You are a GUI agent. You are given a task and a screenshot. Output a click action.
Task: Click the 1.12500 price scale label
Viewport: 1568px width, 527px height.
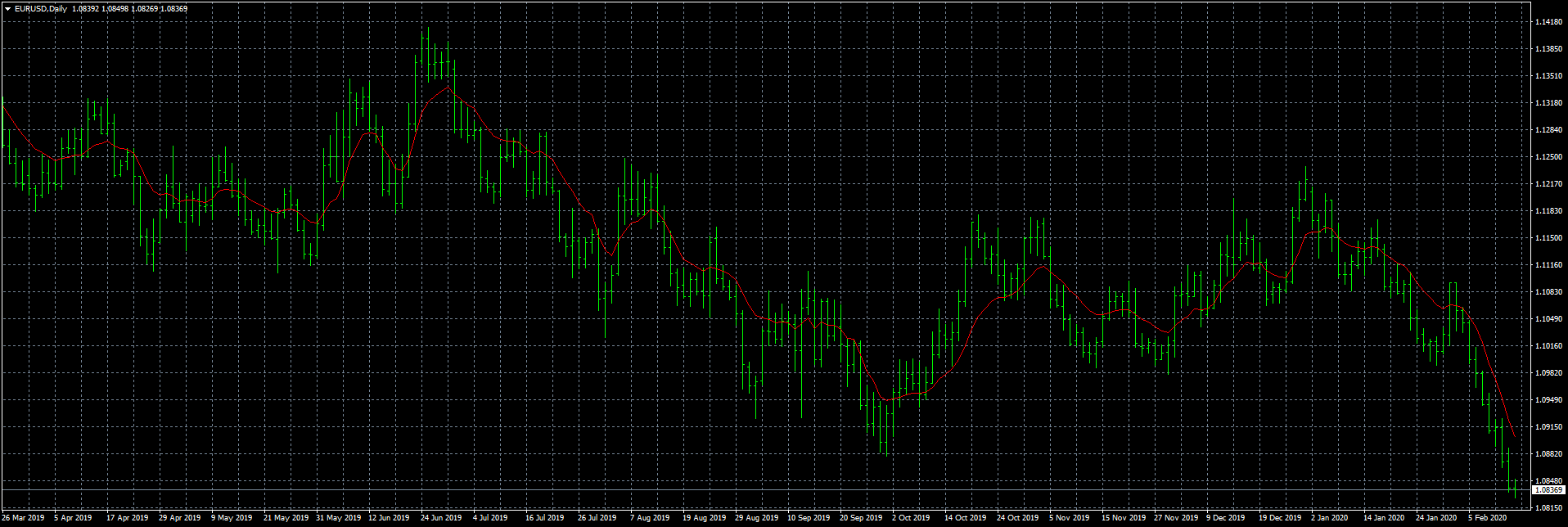click(1548, 157)
